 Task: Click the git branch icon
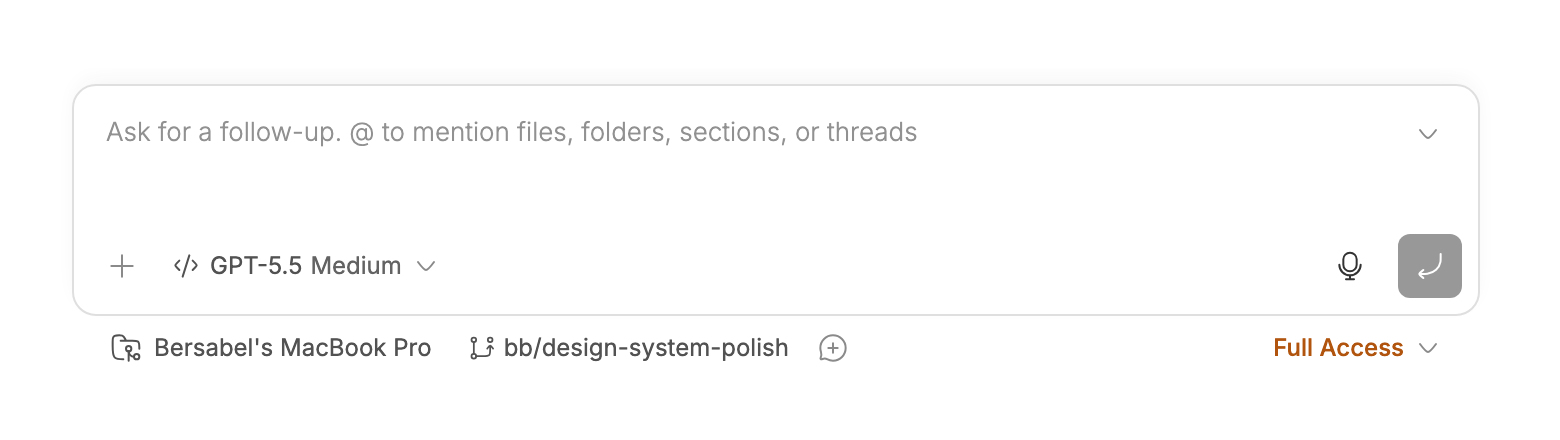pyautogui.click(x=482, y=348)
